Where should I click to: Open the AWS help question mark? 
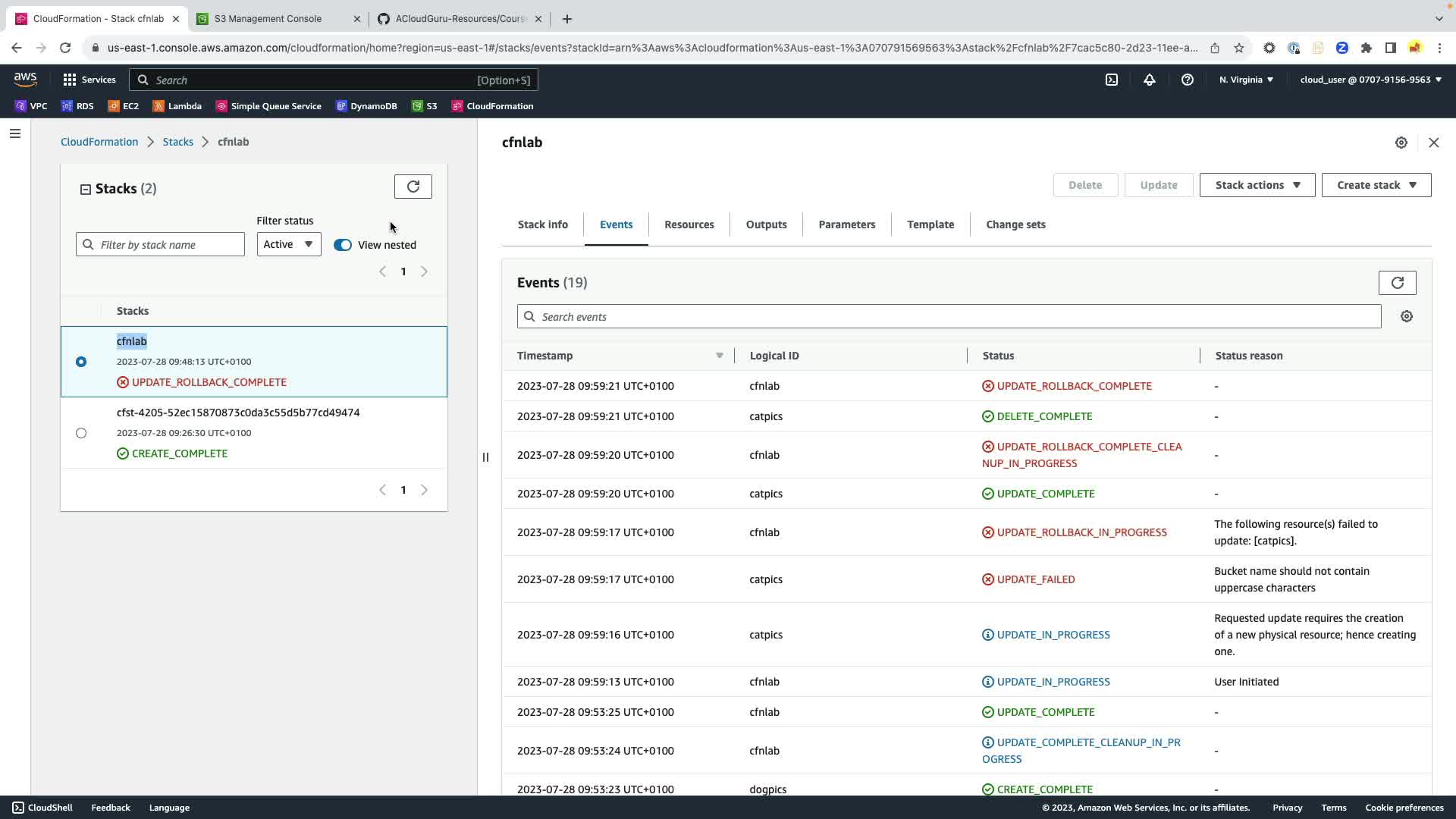(x=1188, y=80)
